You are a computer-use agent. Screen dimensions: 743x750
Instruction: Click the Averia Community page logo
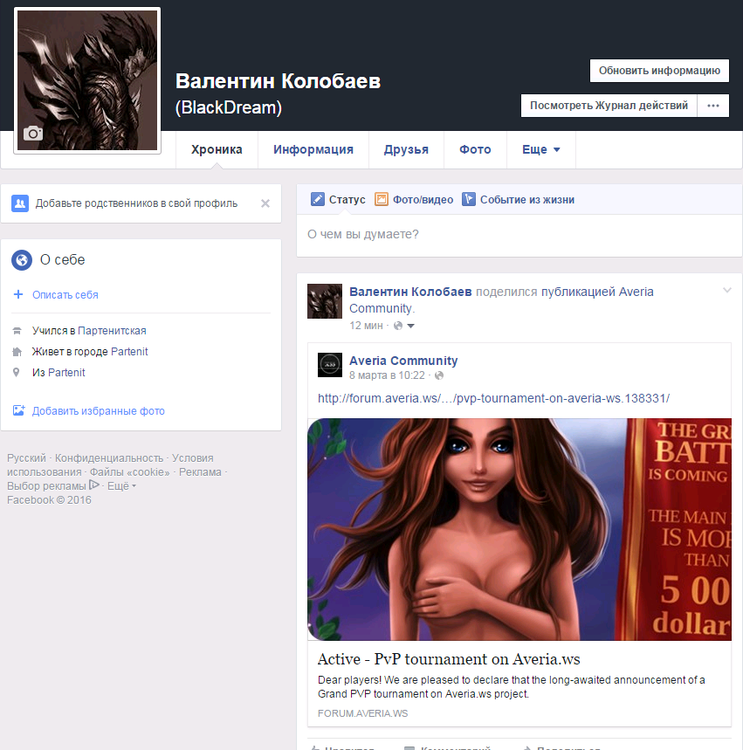click(x=330, y=365)
